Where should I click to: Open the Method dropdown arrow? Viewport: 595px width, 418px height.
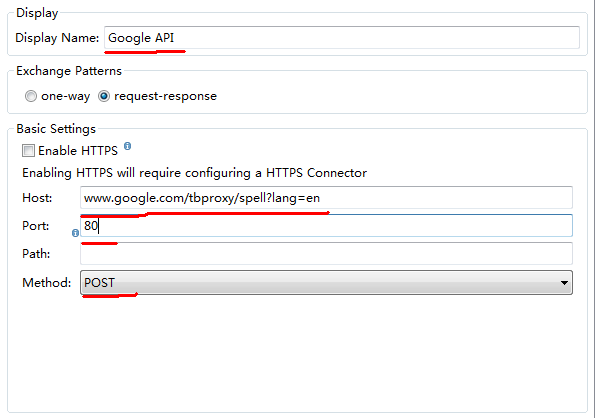(564, 283)
